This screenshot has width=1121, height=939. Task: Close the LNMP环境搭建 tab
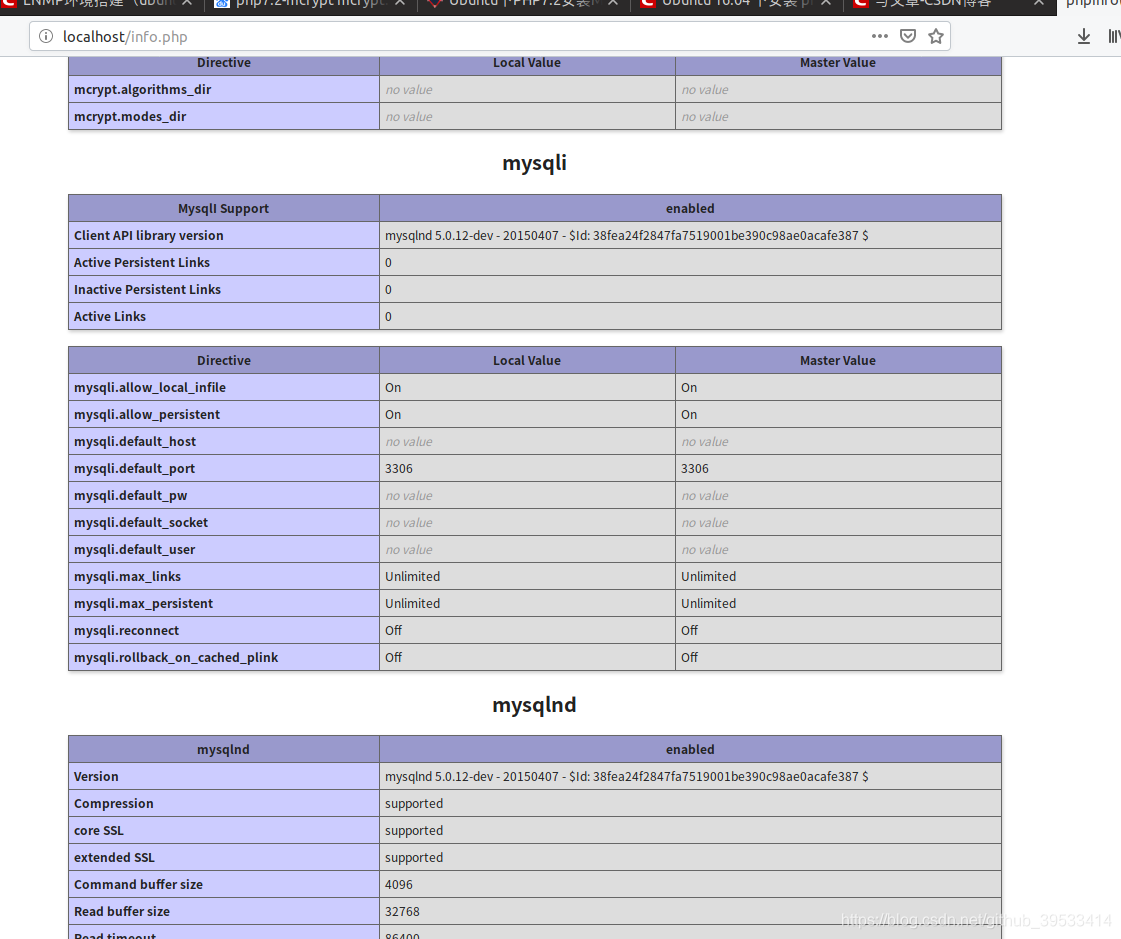(x=187, y=4)
